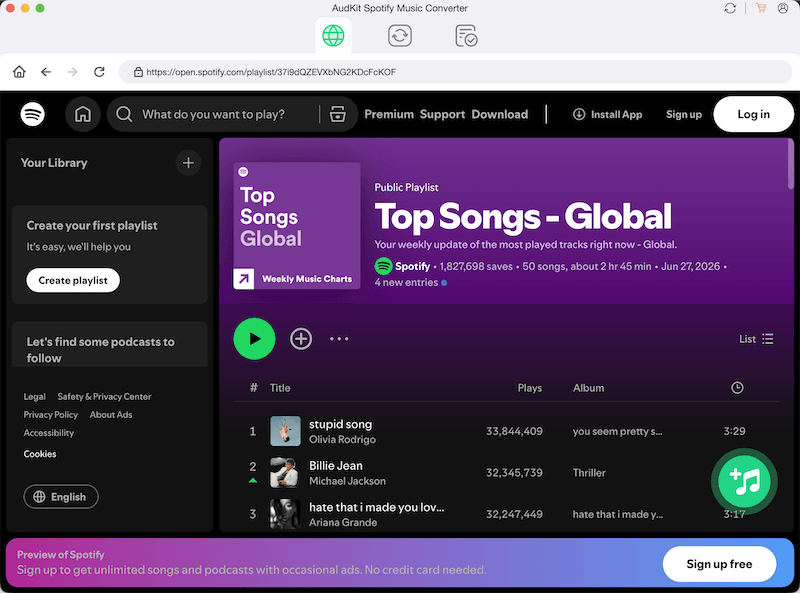Open the English language selector
The image size is (800, 593).
coord(61,497)
